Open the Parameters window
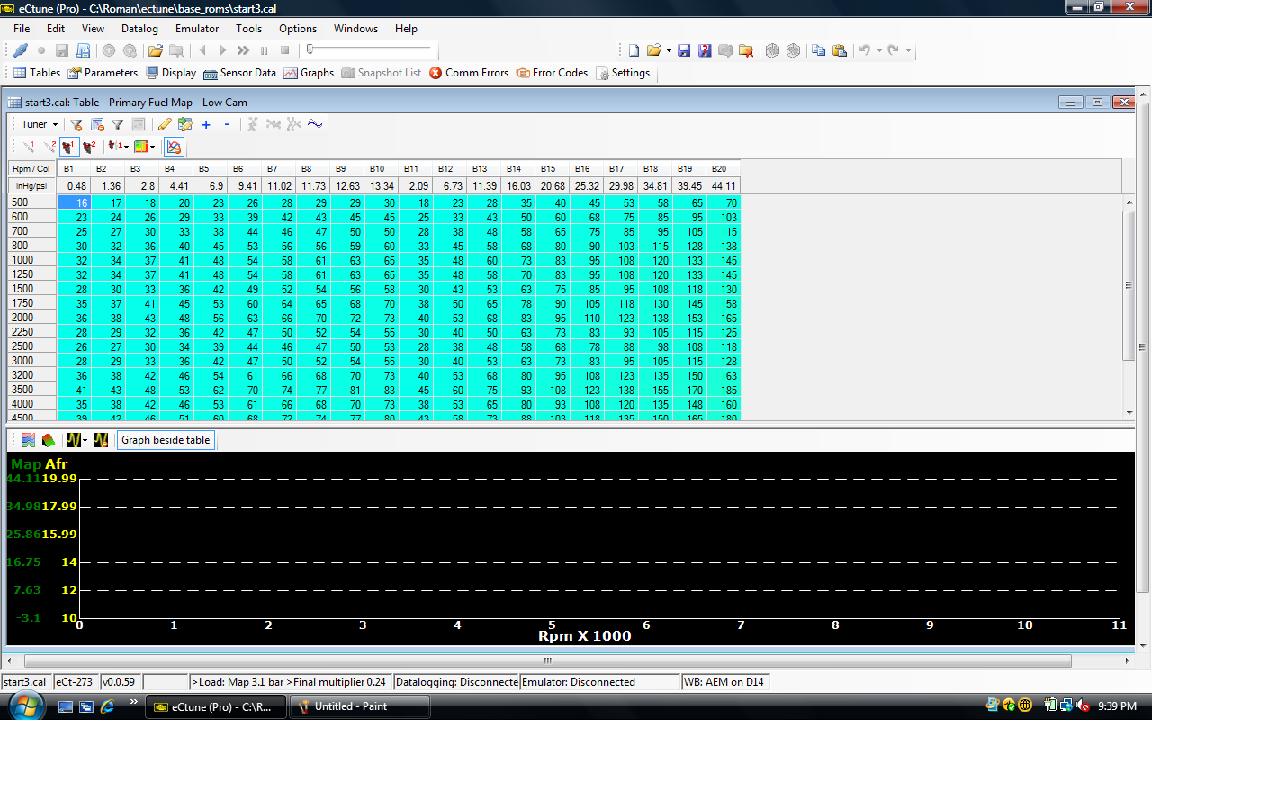 [x=102, y=72]
